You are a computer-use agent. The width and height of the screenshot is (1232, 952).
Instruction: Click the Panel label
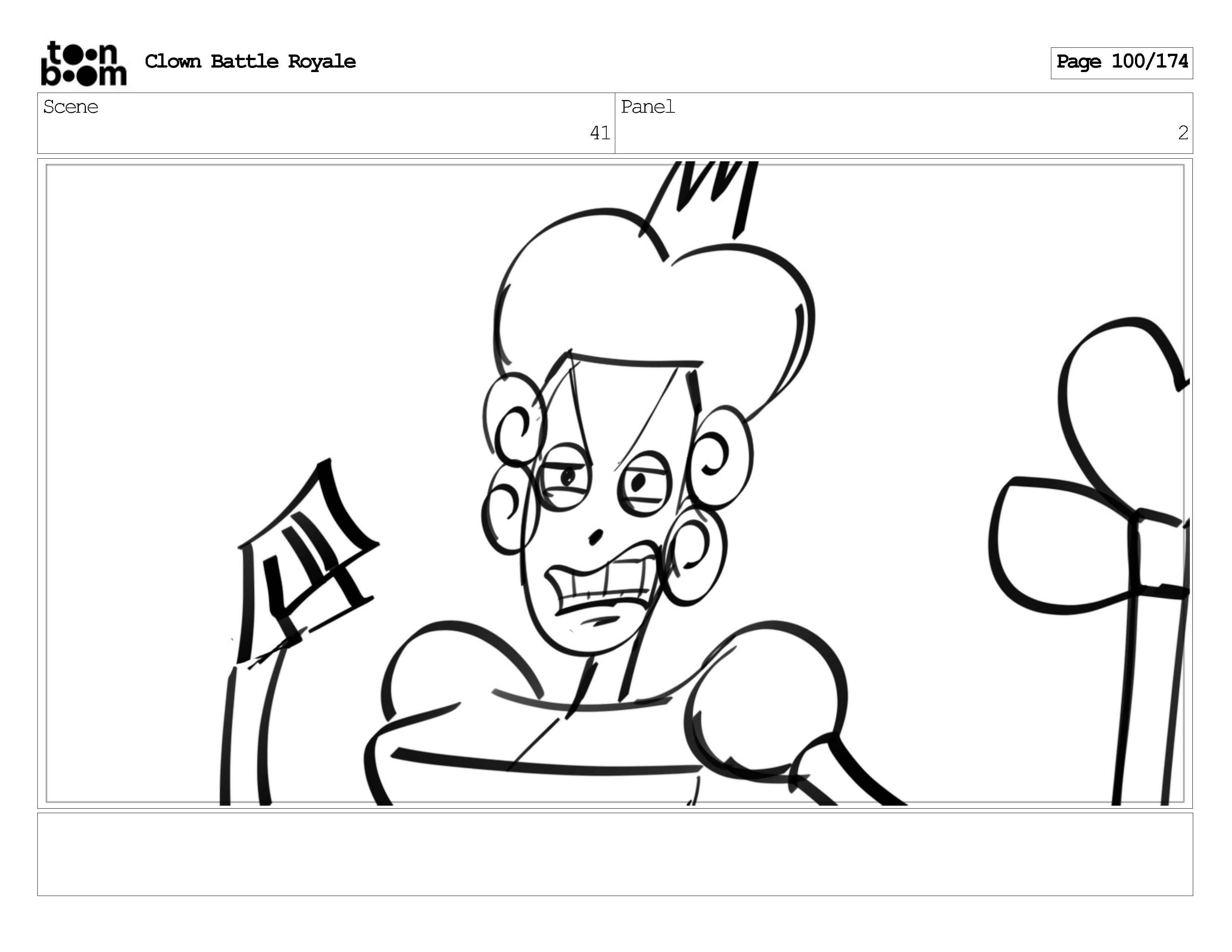point(648,107)
